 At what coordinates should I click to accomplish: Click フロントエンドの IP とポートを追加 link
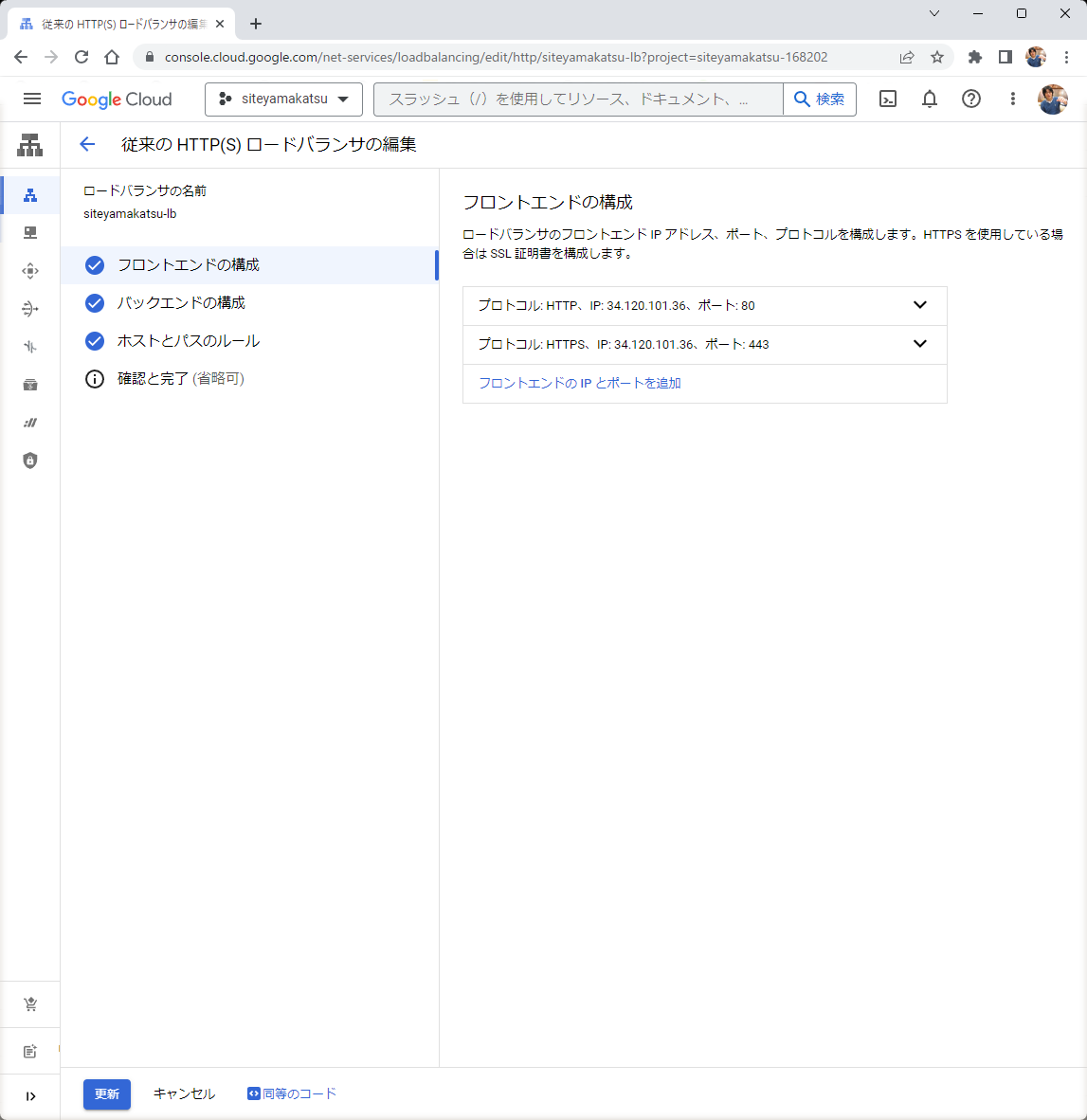pos(580,384)
